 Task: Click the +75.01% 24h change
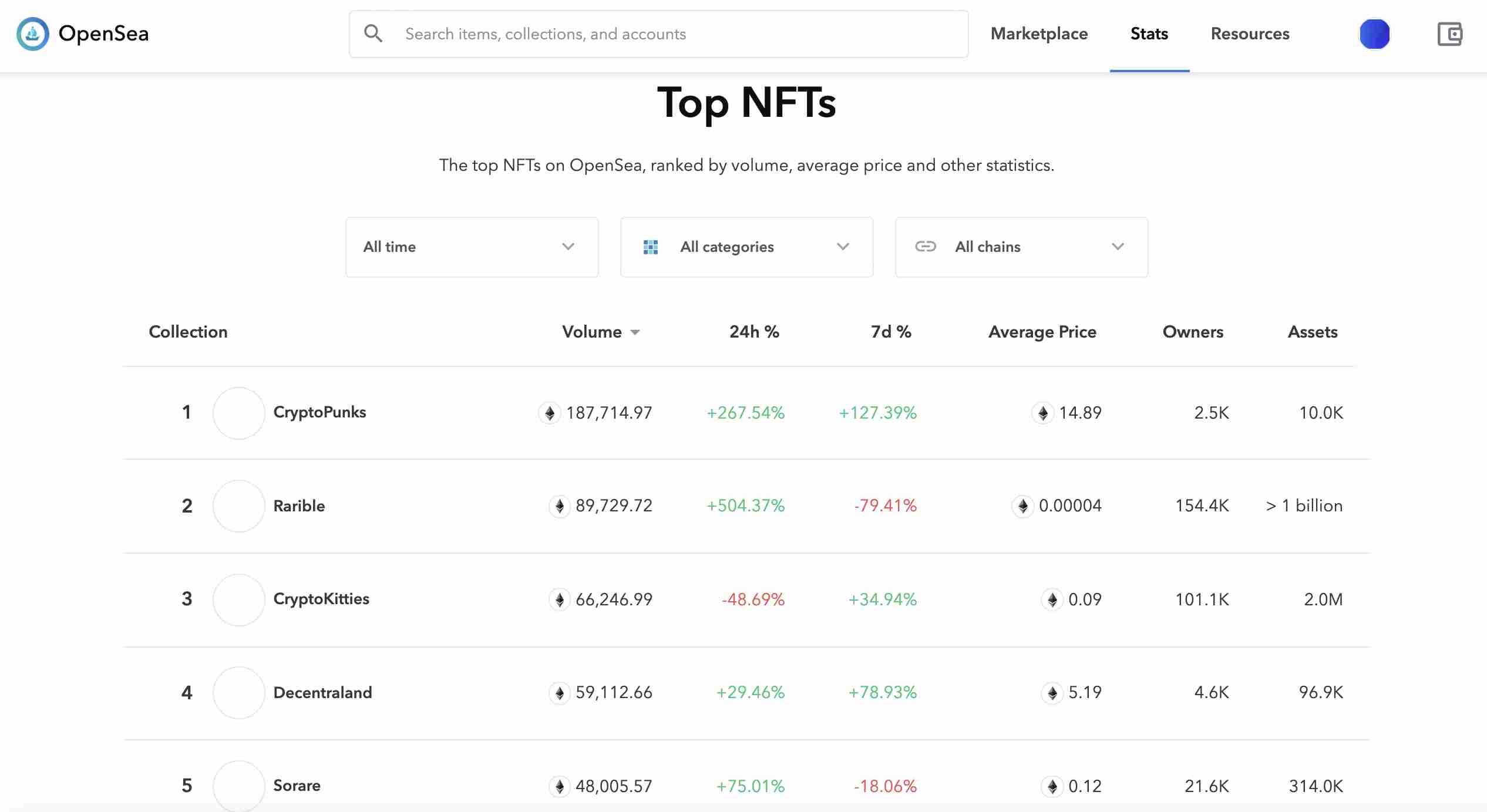[x=750, y=786]
